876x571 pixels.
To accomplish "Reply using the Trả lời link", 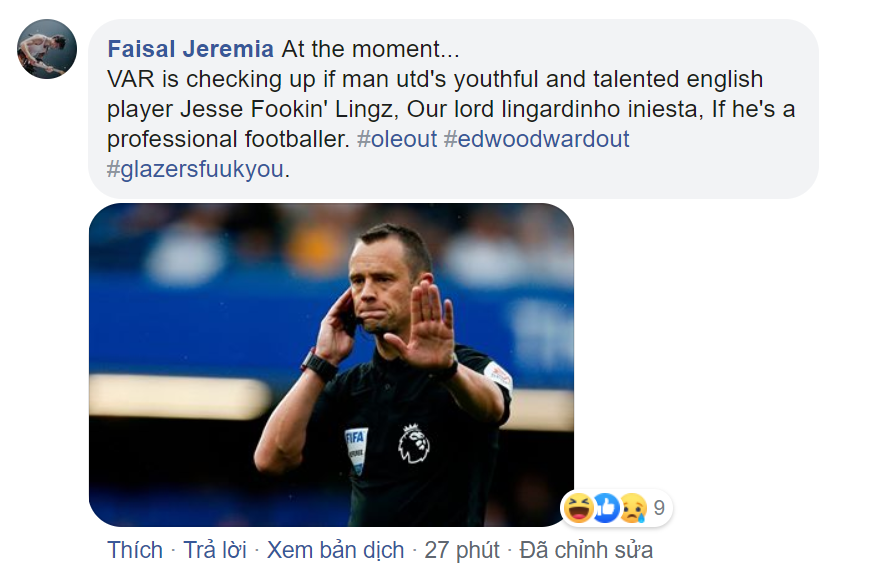I will click(x=214, y=550).
